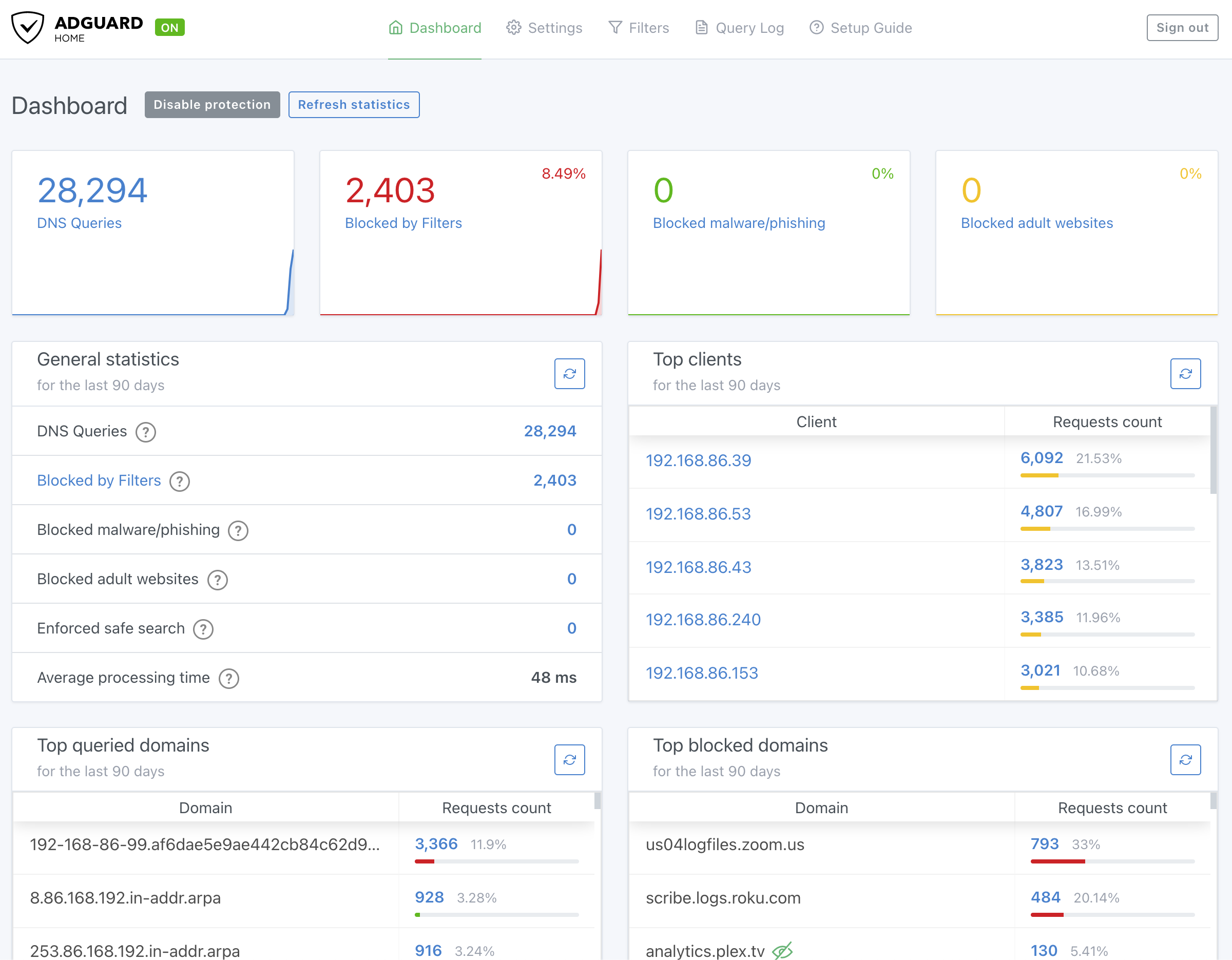The height and width of the screenshot is (960, 1232).
Task: Select client 192.168.86.240
Action: [703, 620]
